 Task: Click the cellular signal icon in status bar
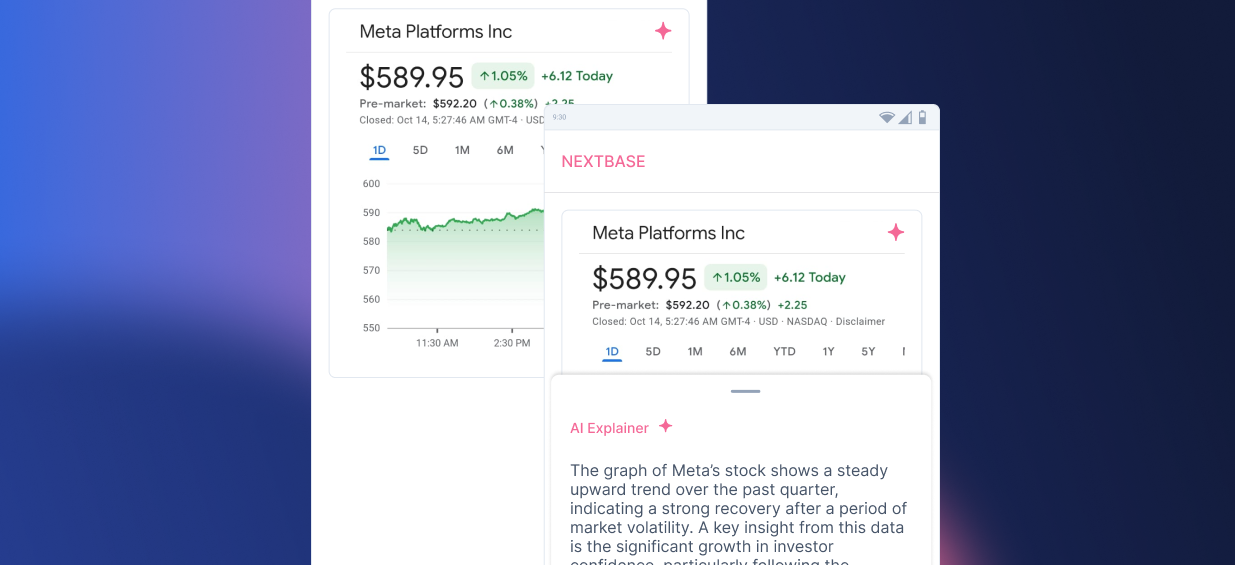pos(905,118)
